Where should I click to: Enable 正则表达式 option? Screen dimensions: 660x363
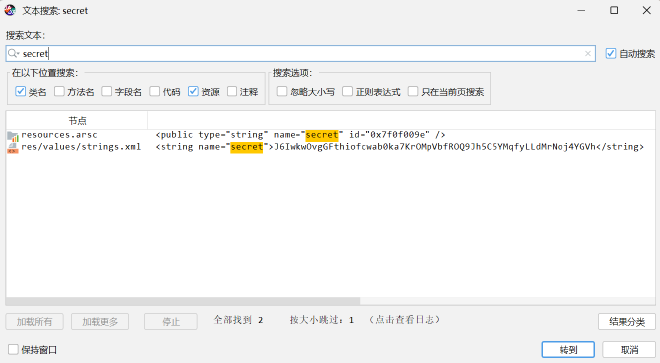(347, 91)
